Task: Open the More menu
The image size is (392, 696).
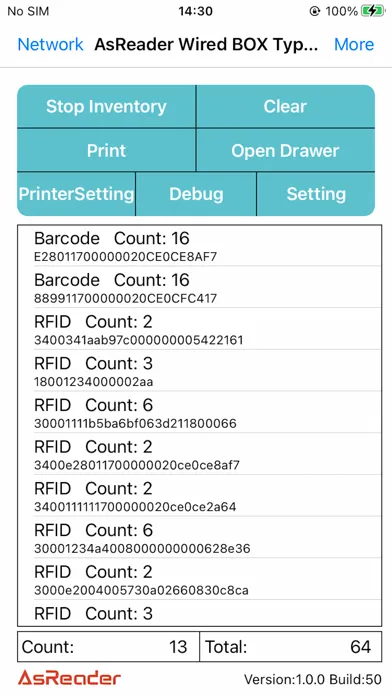Action: pyautogui.click(x=354, y=44)
